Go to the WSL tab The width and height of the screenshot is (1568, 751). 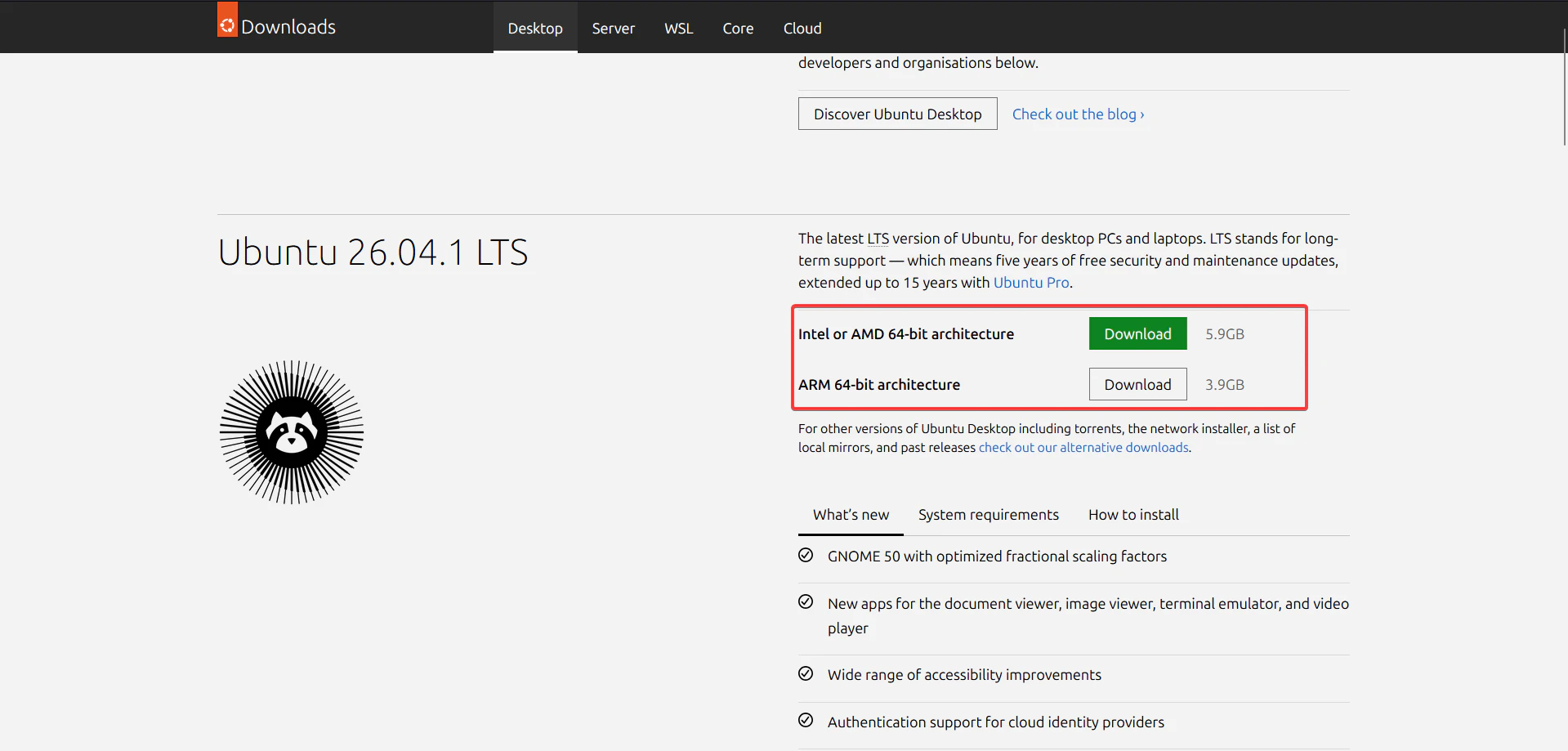pos(678,28)
